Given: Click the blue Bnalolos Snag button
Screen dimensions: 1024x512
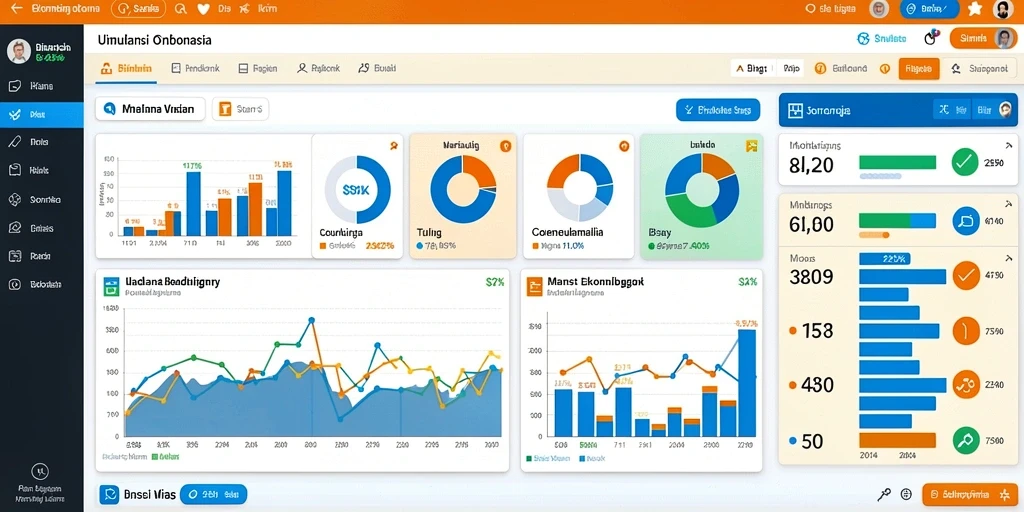Looking at the screenshot, I should click(718, 110).
